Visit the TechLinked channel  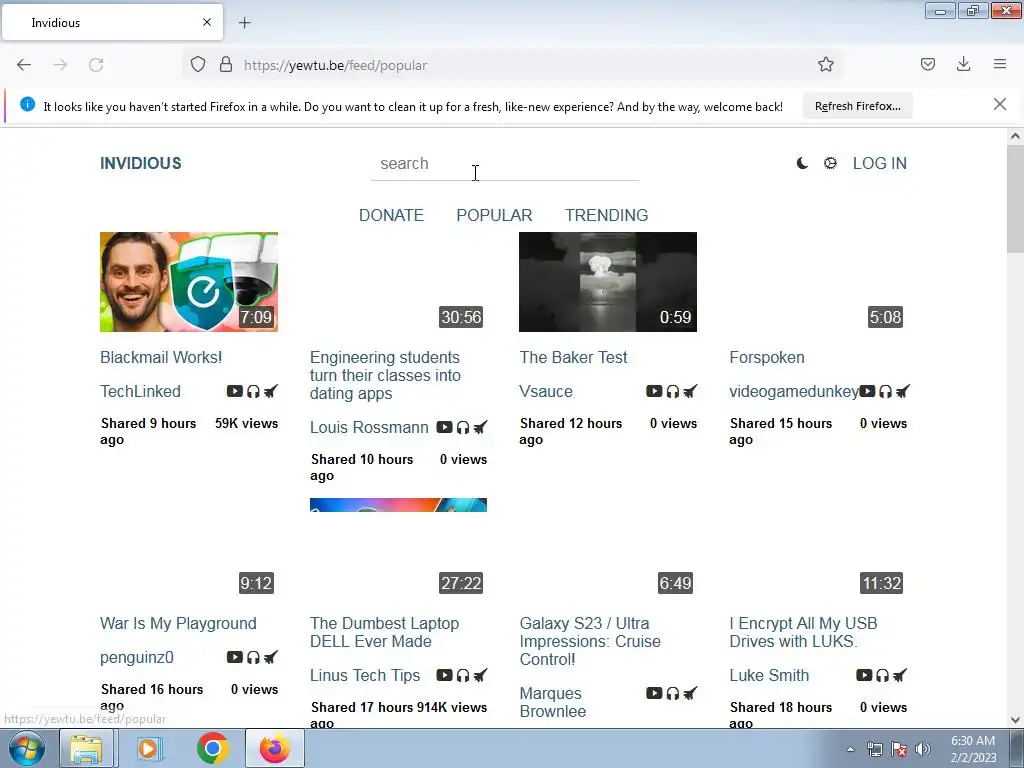pos(140,391)
